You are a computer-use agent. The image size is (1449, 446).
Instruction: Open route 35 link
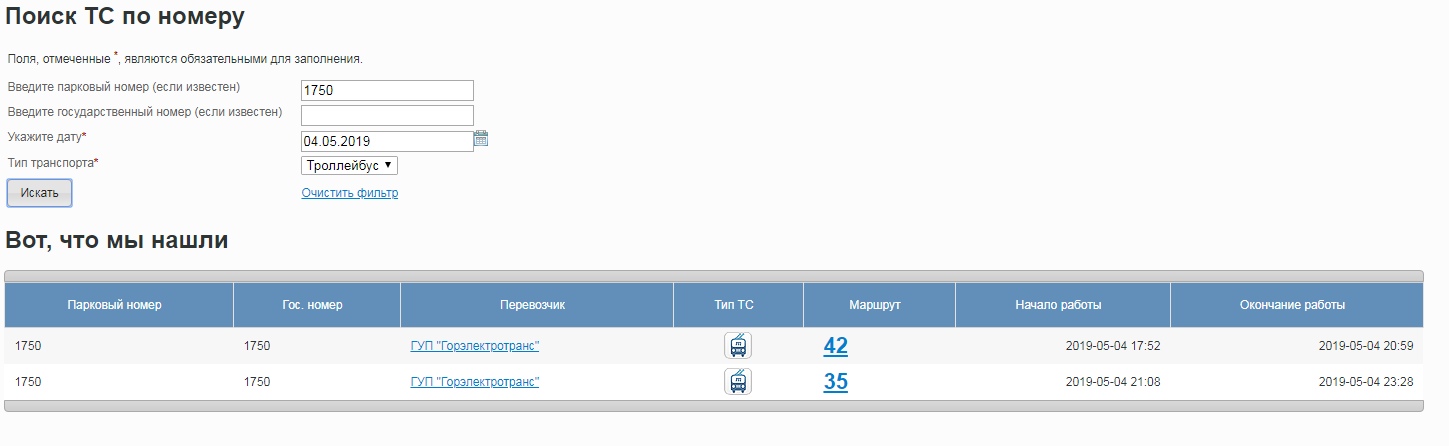(x=835, y=381)
